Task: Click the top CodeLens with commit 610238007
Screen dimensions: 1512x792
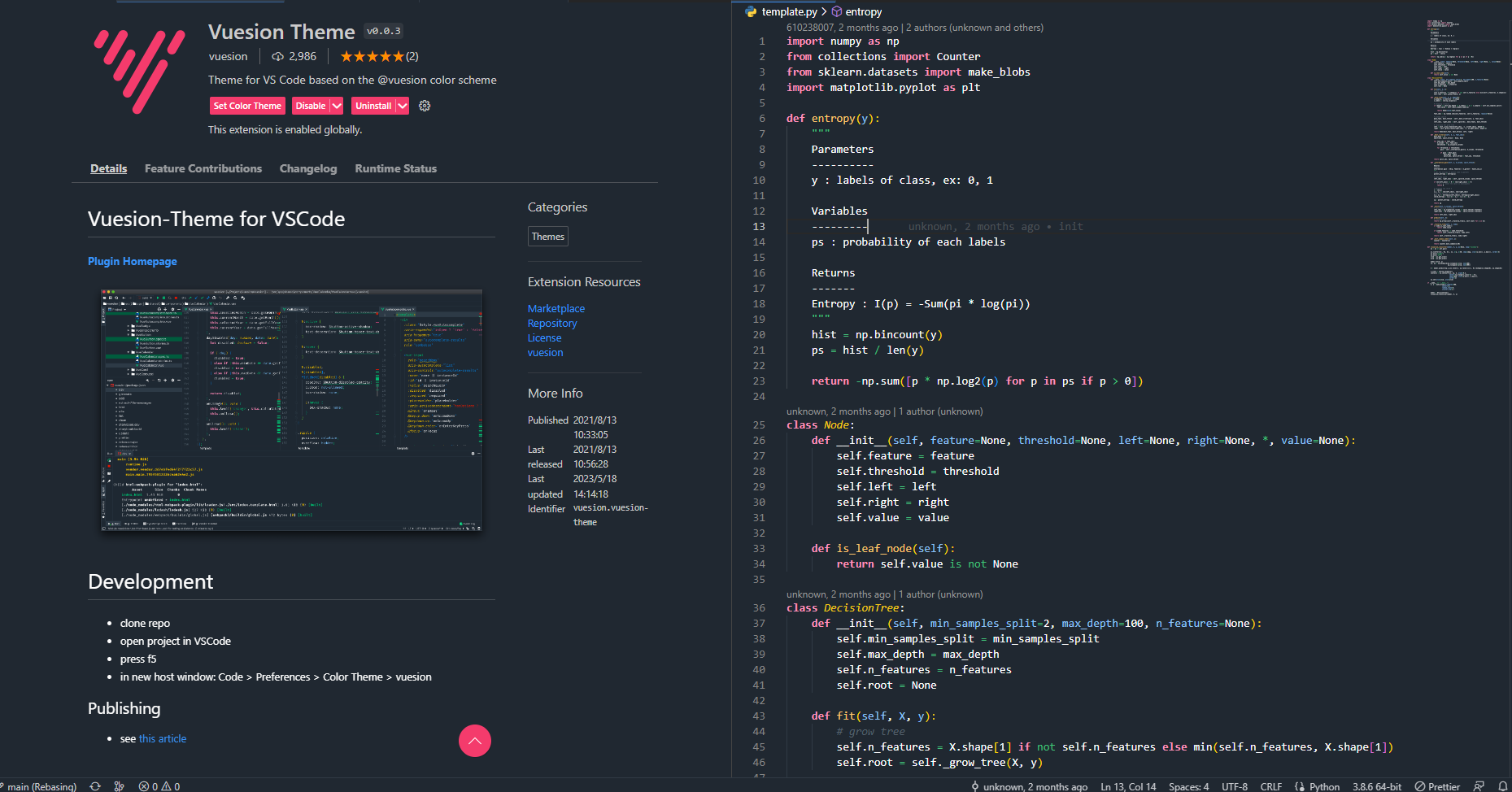Action: coord(915,28)
